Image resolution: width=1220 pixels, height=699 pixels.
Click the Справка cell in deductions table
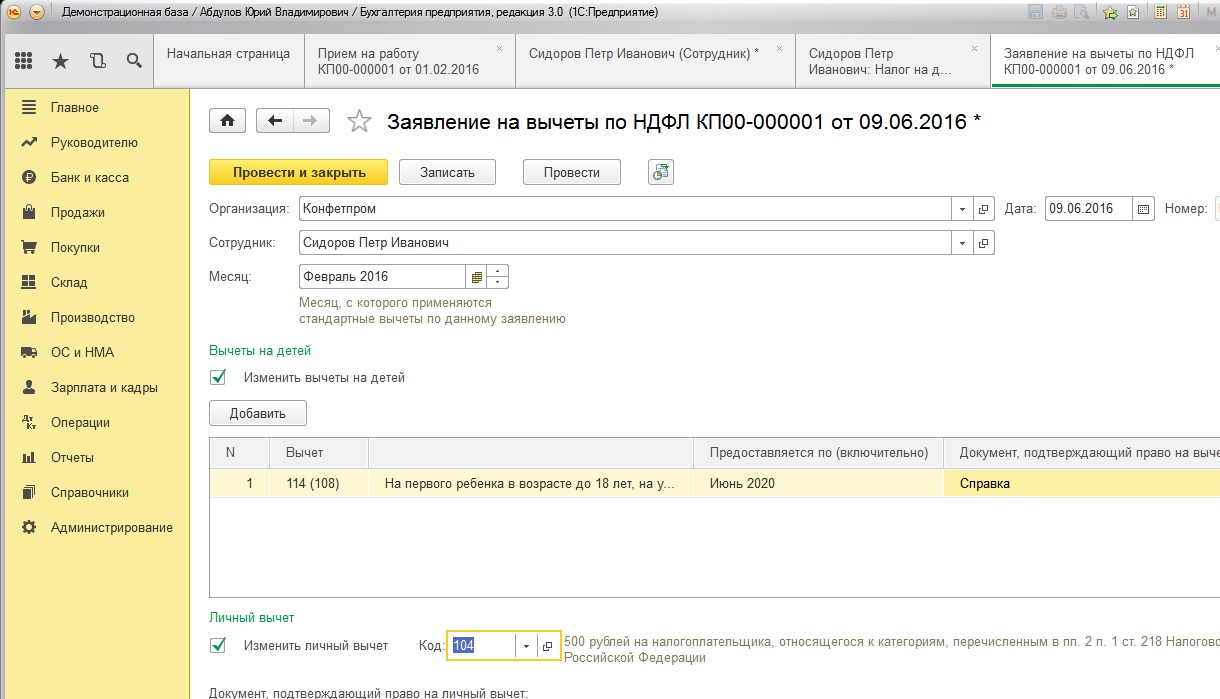pyautogui.click(x=1082, y=483)
